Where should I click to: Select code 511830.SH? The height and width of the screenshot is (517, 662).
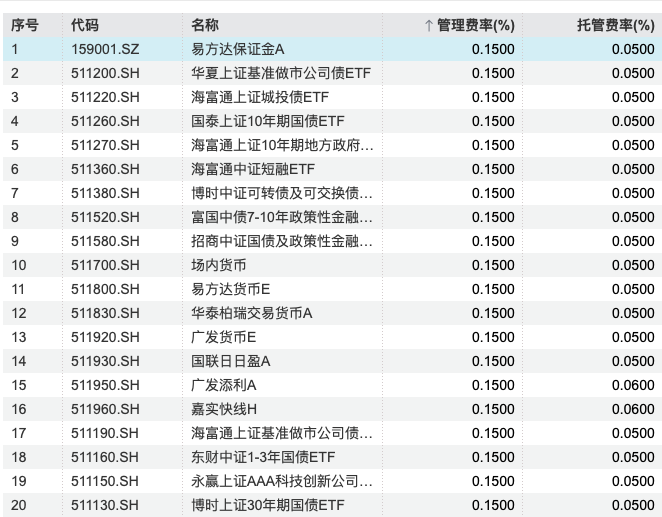105,314
